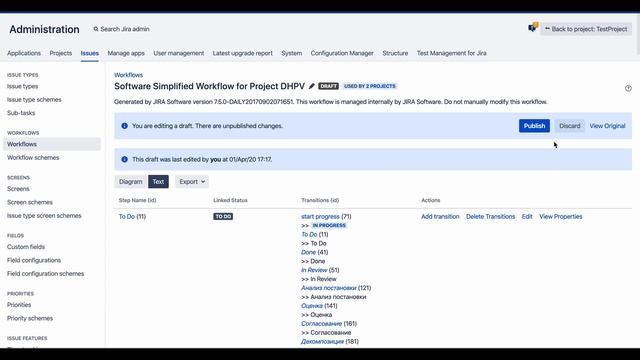Open Field configurations in sidebar
Viewport: 640px width, 360px height.
(x=34, y=260)
